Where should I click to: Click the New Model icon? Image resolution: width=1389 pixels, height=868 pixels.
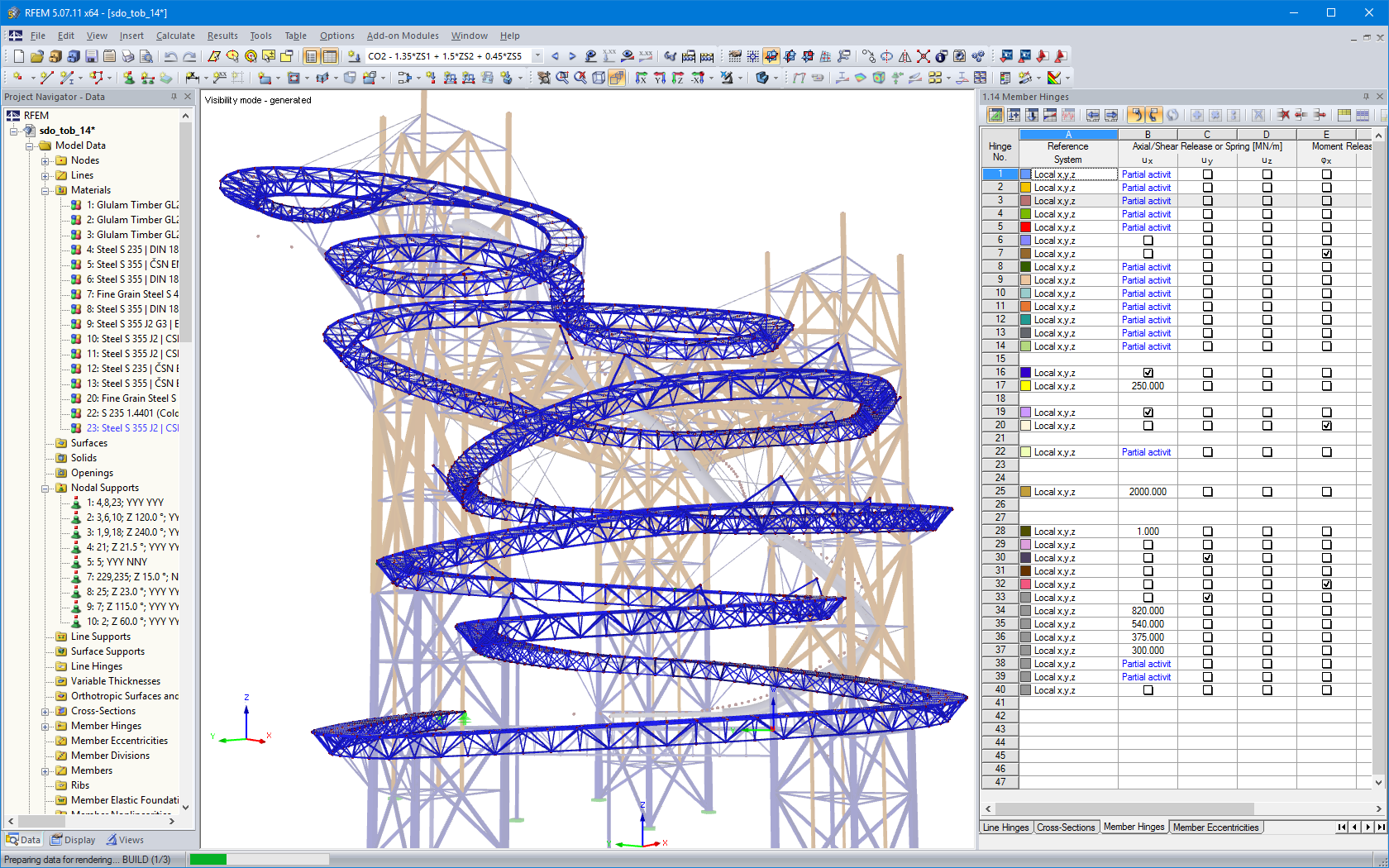[18, 56]
